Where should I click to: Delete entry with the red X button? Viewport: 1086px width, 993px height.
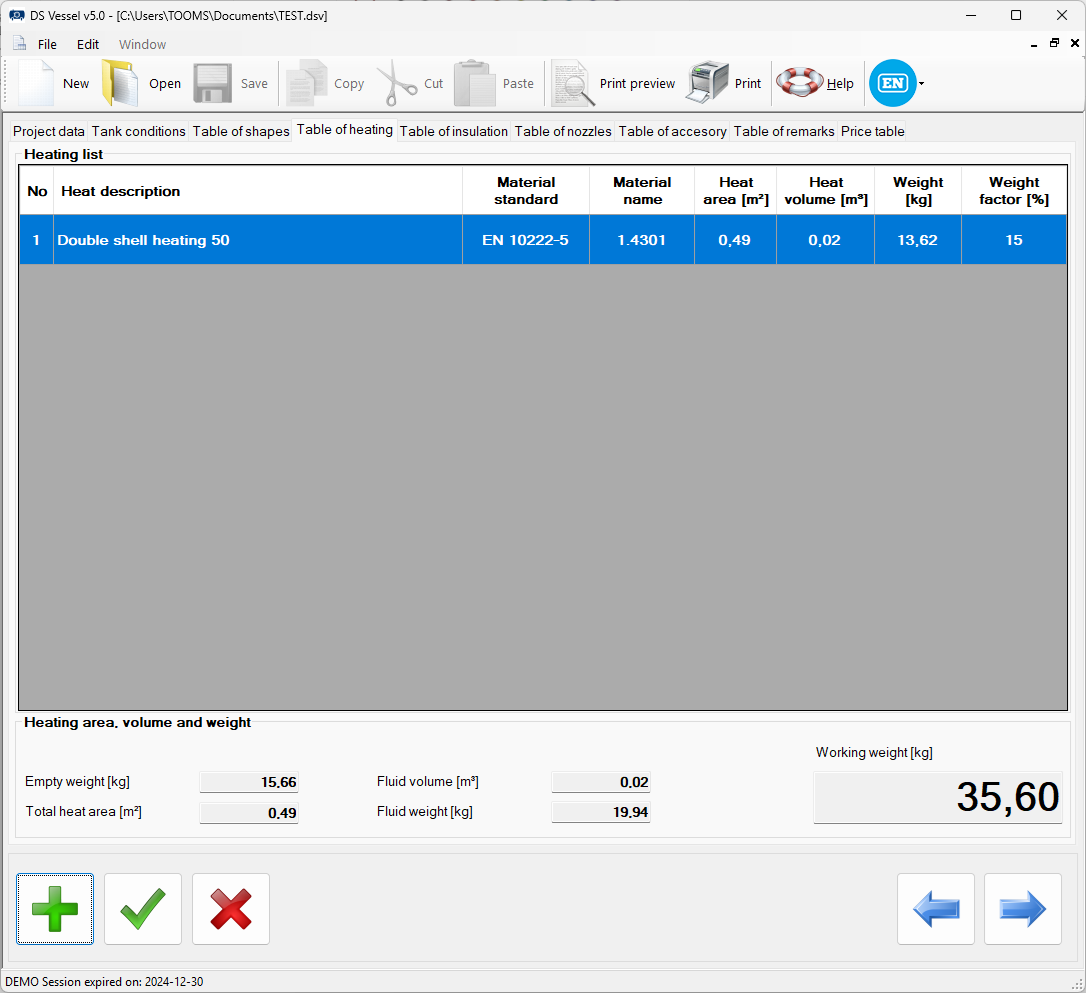(231, 909)
